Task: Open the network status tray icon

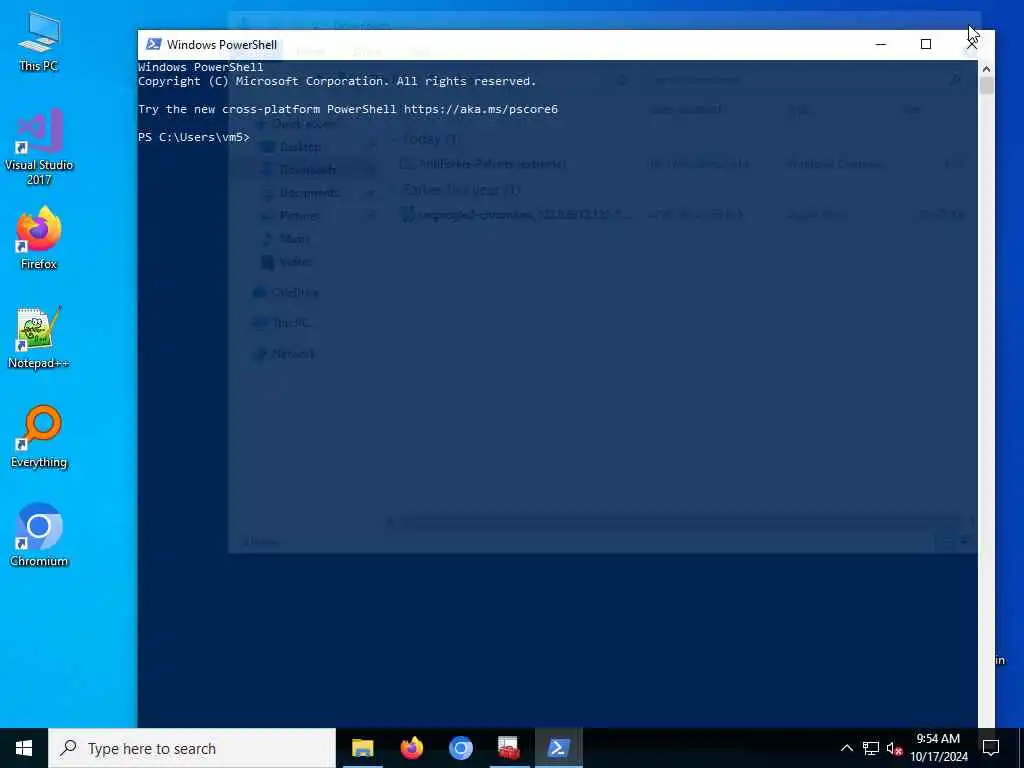Action: click(871, 748)
